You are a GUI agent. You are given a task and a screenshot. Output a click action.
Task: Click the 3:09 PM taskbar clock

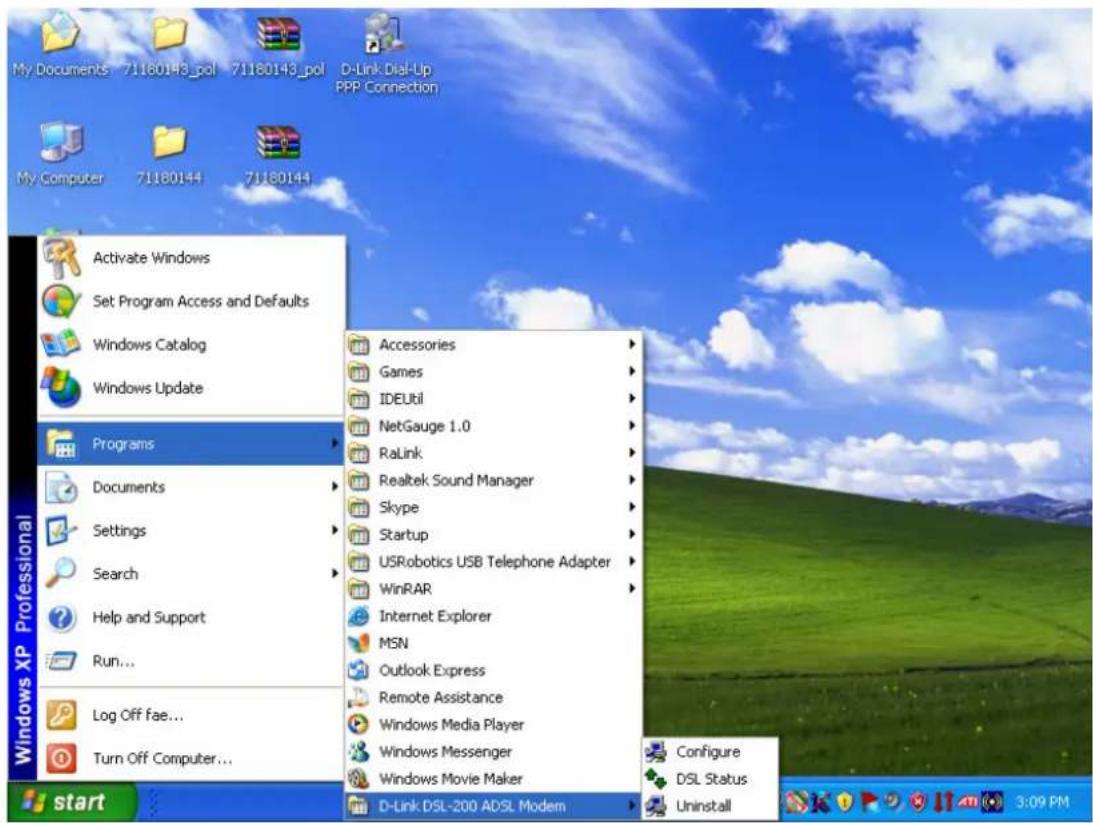click(1042, 802)
